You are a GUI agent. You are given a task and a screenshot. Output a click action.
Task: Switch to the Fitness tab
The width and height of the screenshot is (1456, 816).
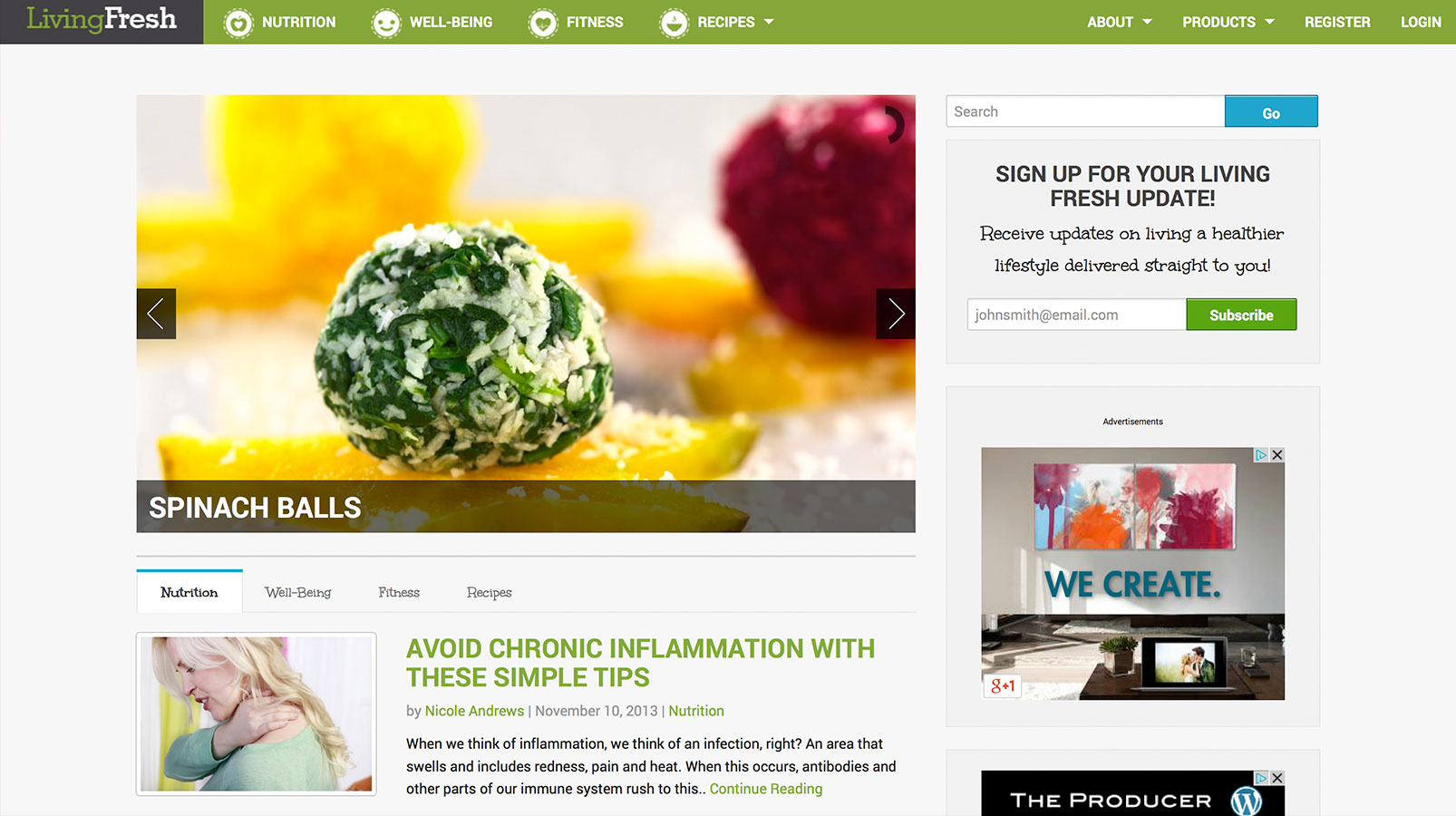click(x=399, y=592)
